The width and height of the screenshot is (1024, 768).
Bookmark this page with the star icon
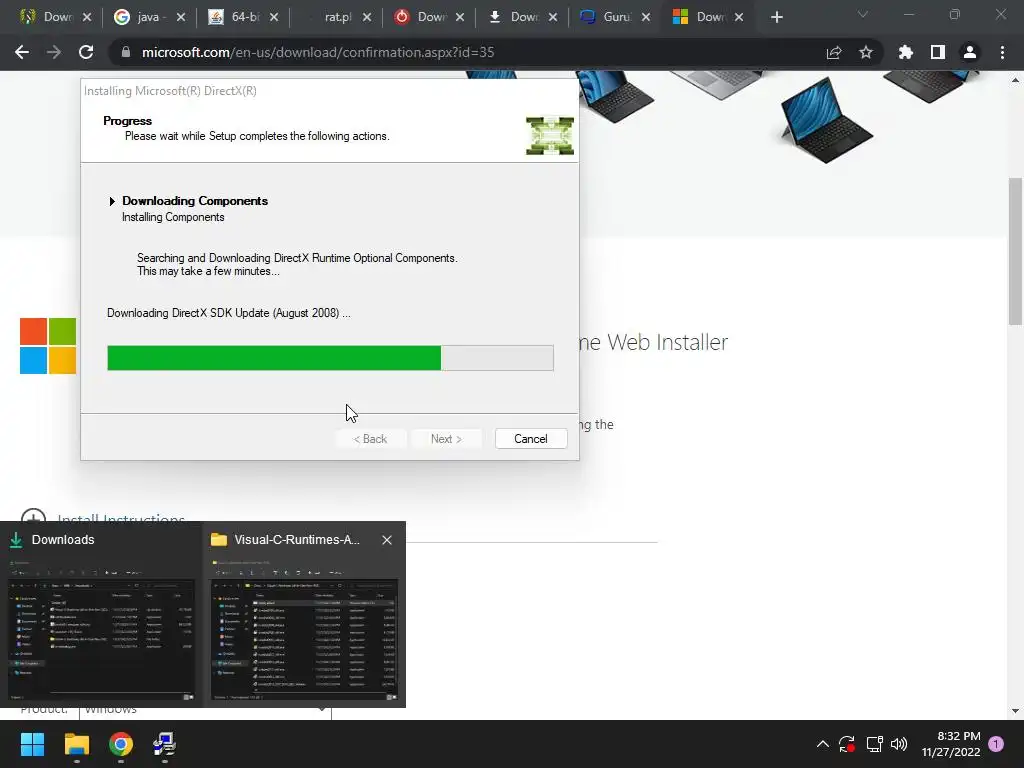[x=866, y=52]
